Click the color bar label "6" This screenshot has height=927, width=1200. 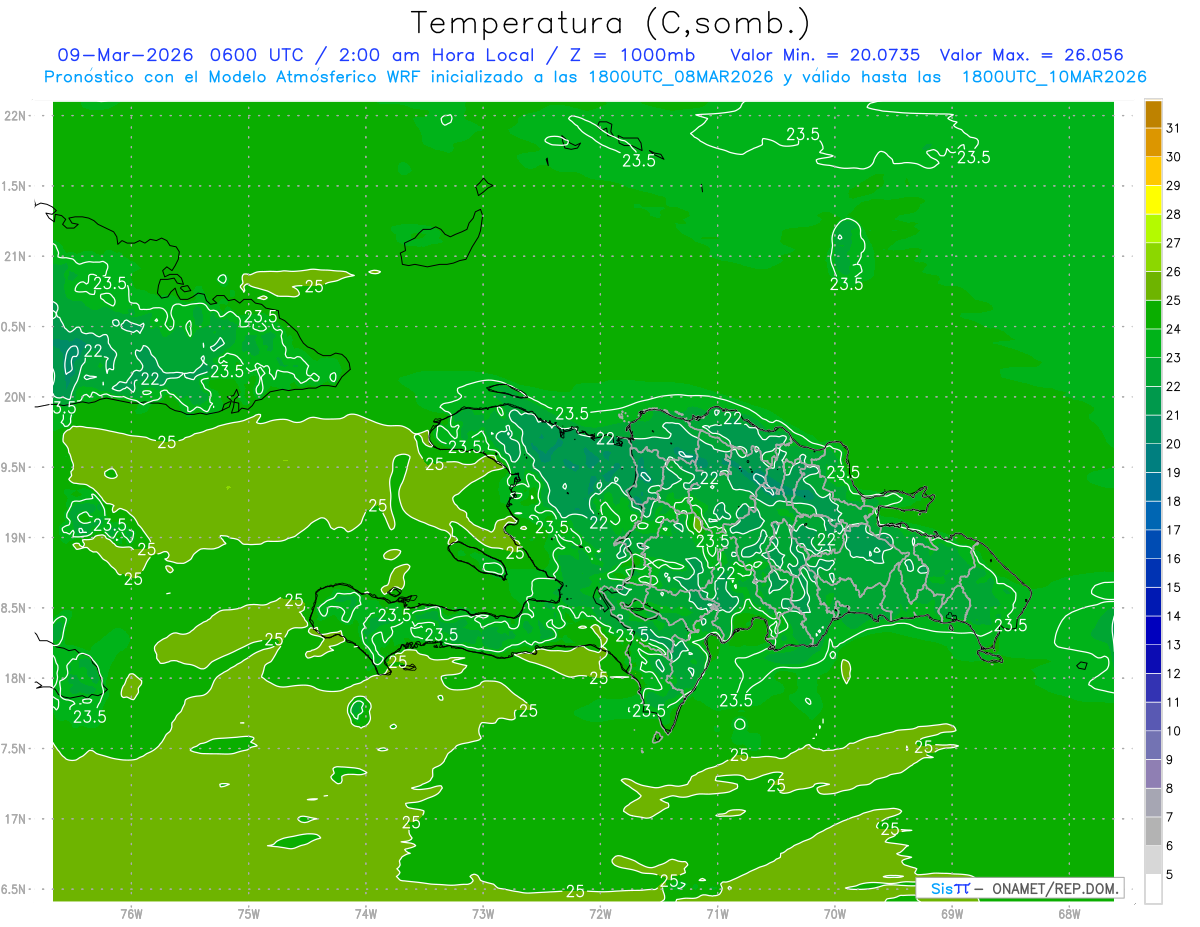pos(1170,846)
